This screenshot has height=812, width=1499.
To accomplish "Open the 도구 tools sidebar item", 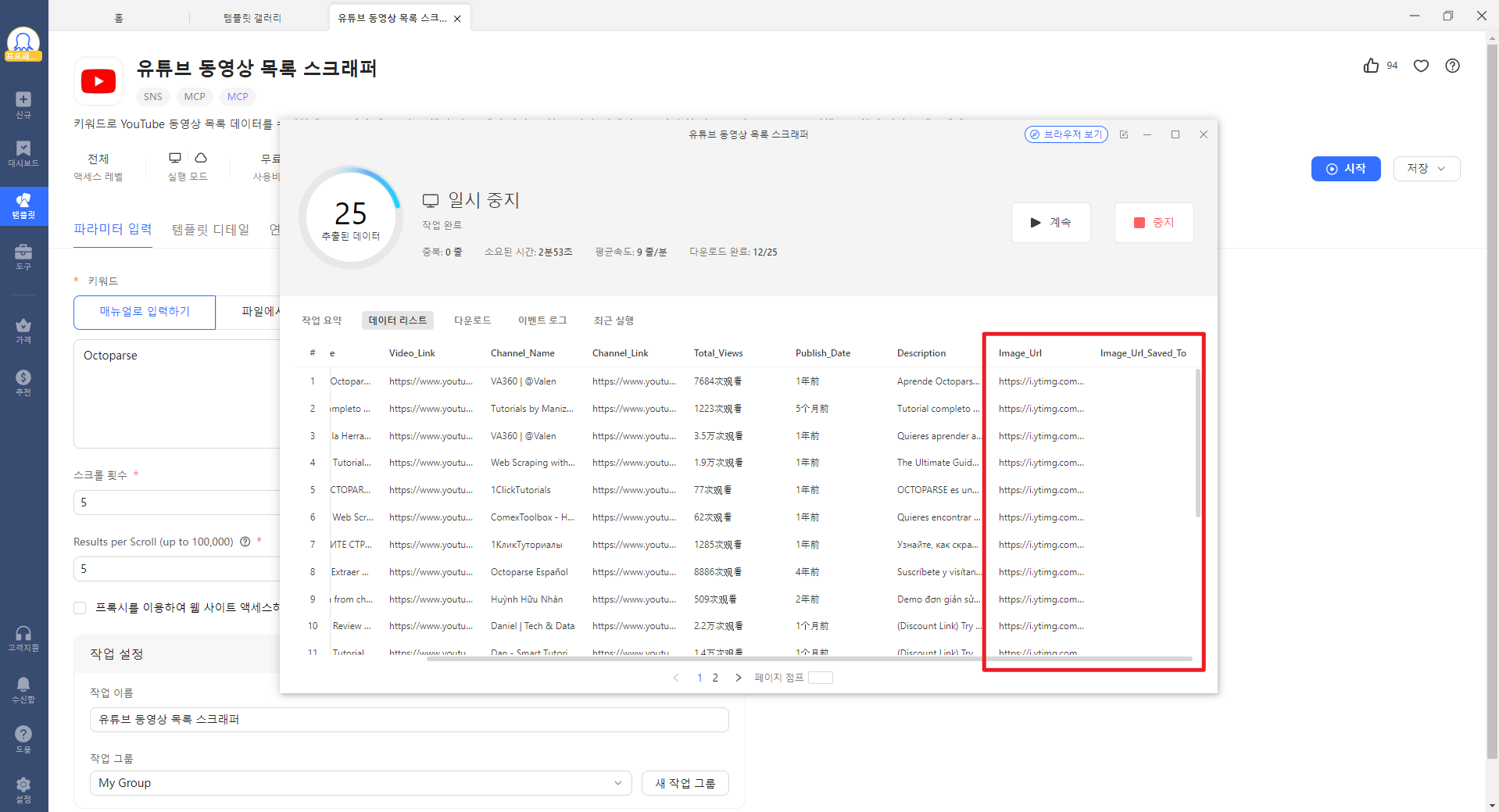I will [x=23, y=256].
